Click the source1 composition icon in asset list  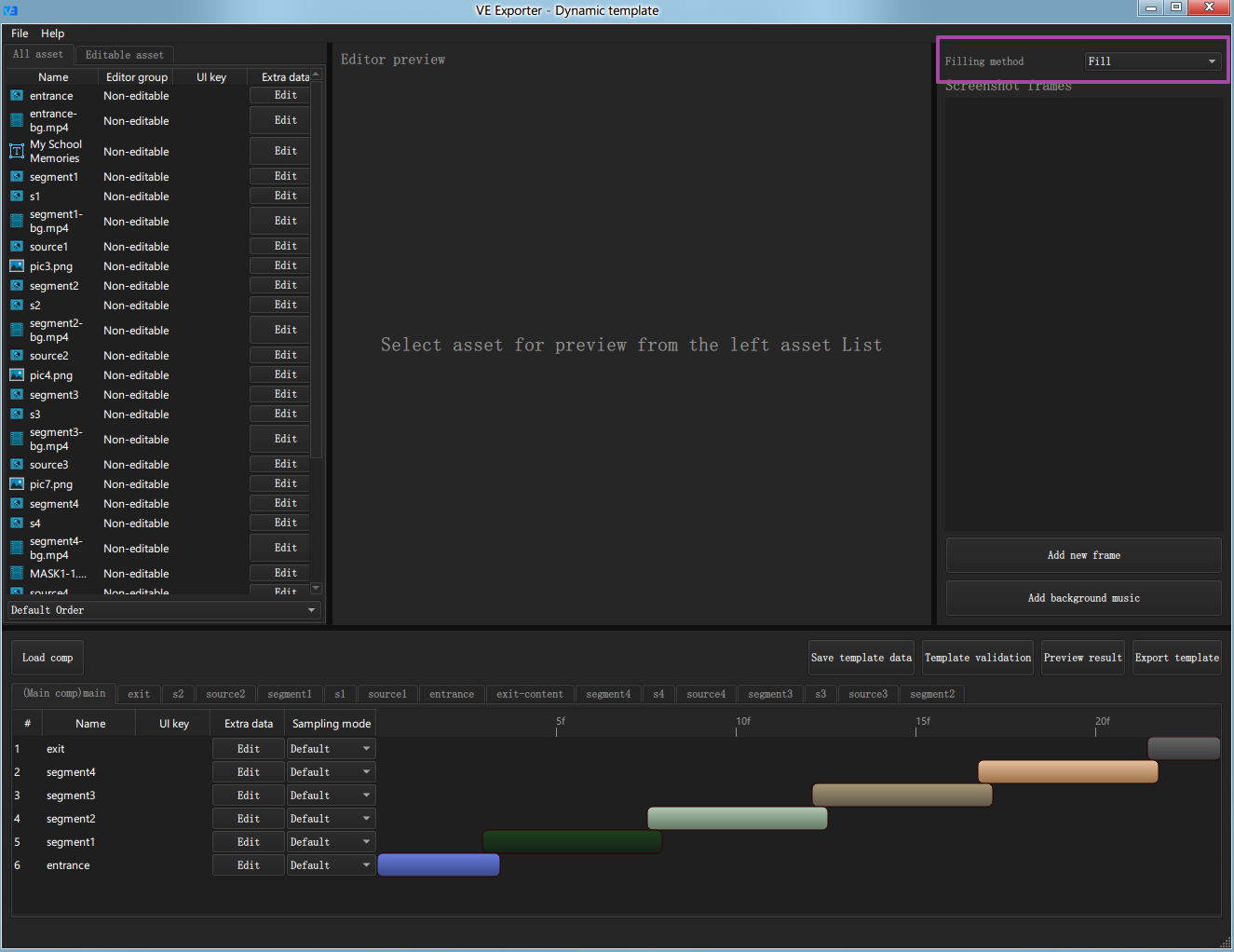(17, 247)
